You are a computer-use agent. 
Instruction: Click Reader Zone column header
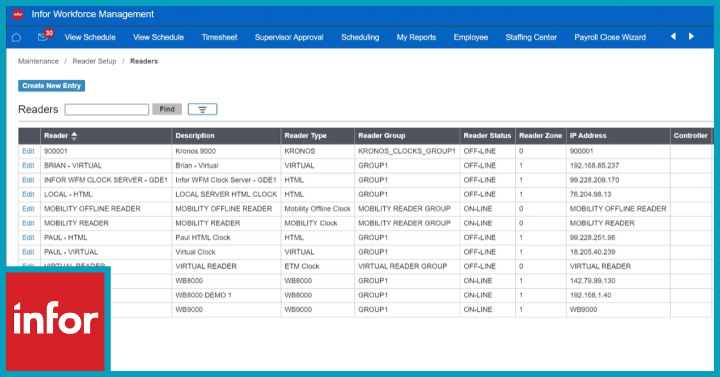[x=540, y=135]
